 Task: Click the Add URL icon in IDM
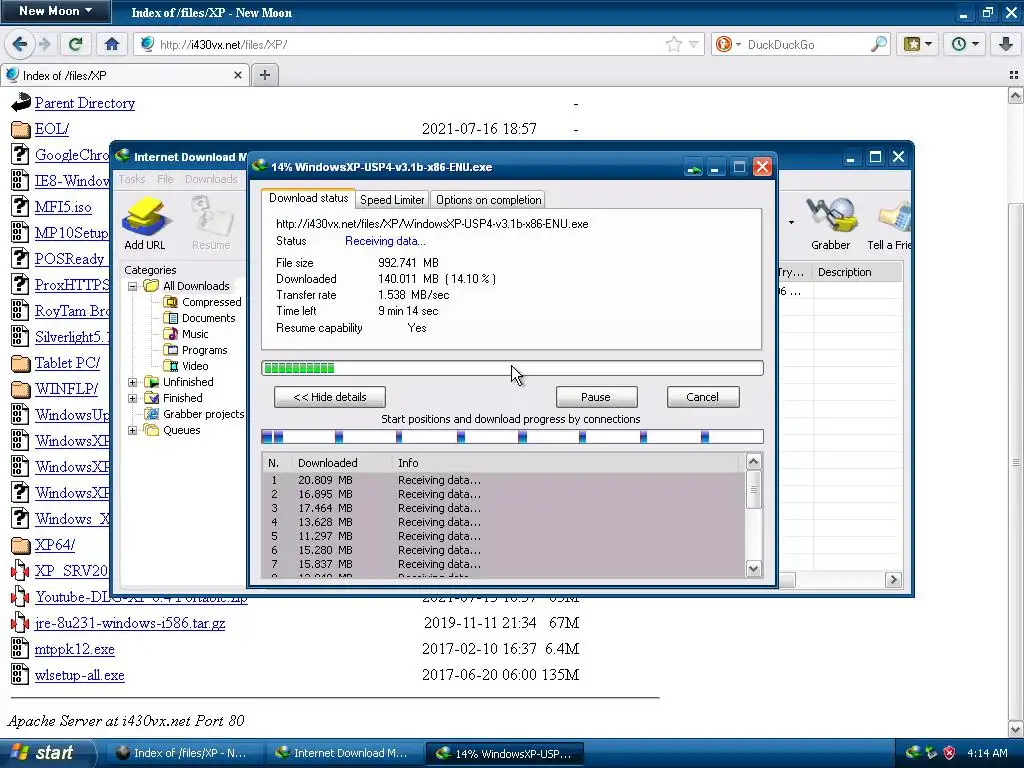(x=145, y=224)
